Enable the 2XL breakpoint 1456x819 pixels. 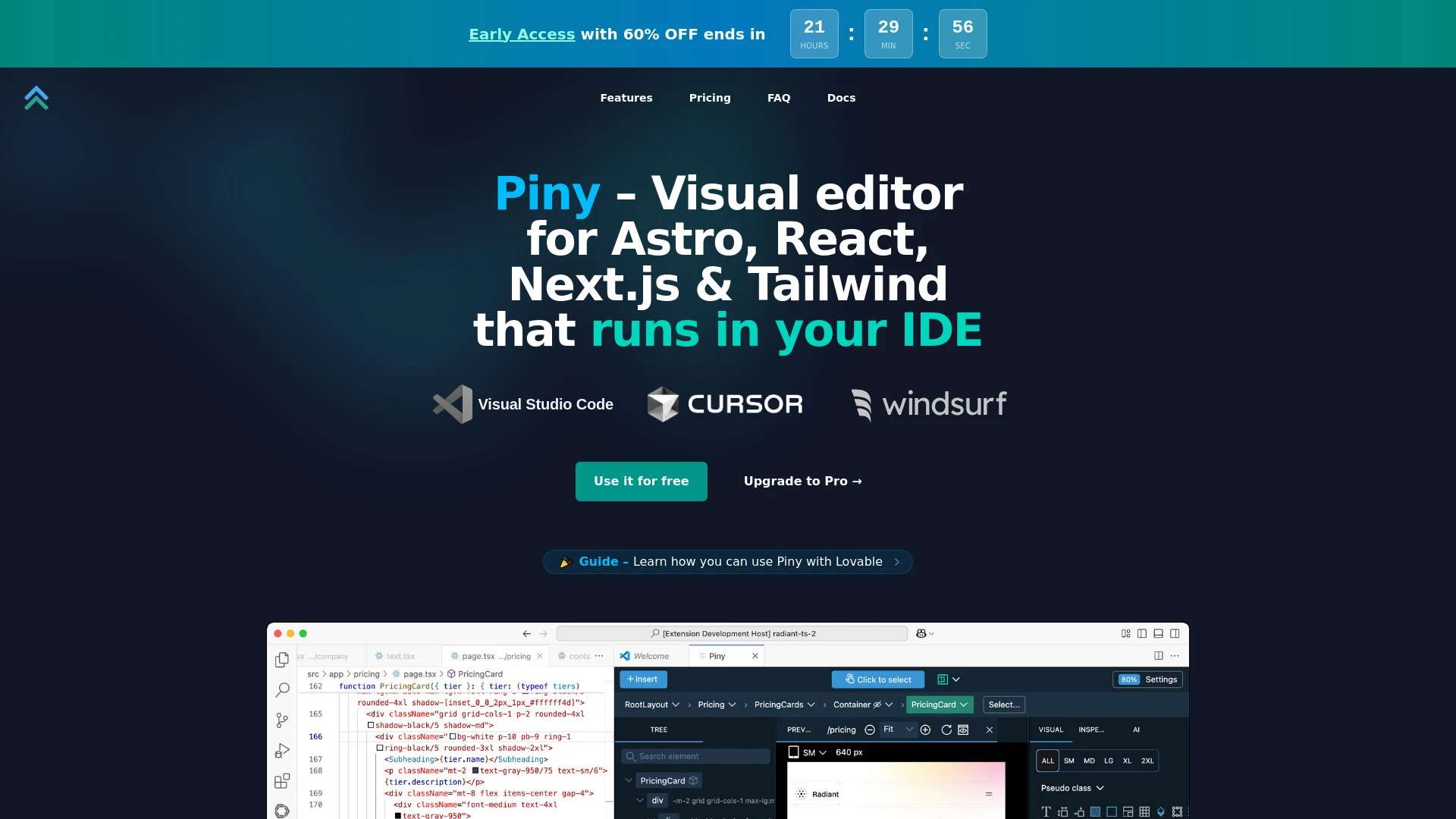(x=1148, y=761)
